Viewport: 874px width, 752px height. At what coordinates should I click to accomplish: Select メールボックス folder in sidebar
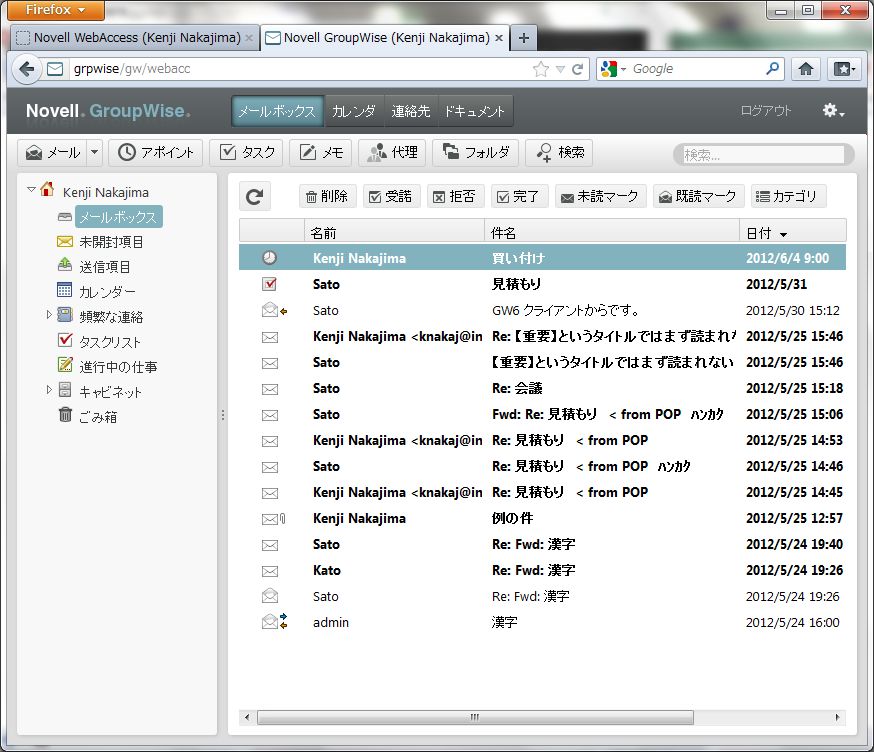(118, 217)
